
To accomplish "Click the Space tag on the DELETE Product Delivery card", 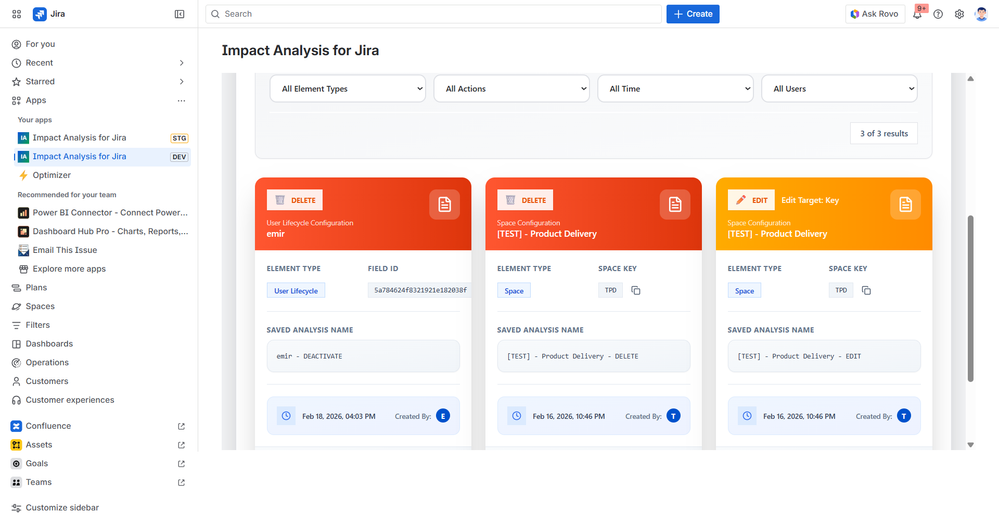I will click(514, 291).
